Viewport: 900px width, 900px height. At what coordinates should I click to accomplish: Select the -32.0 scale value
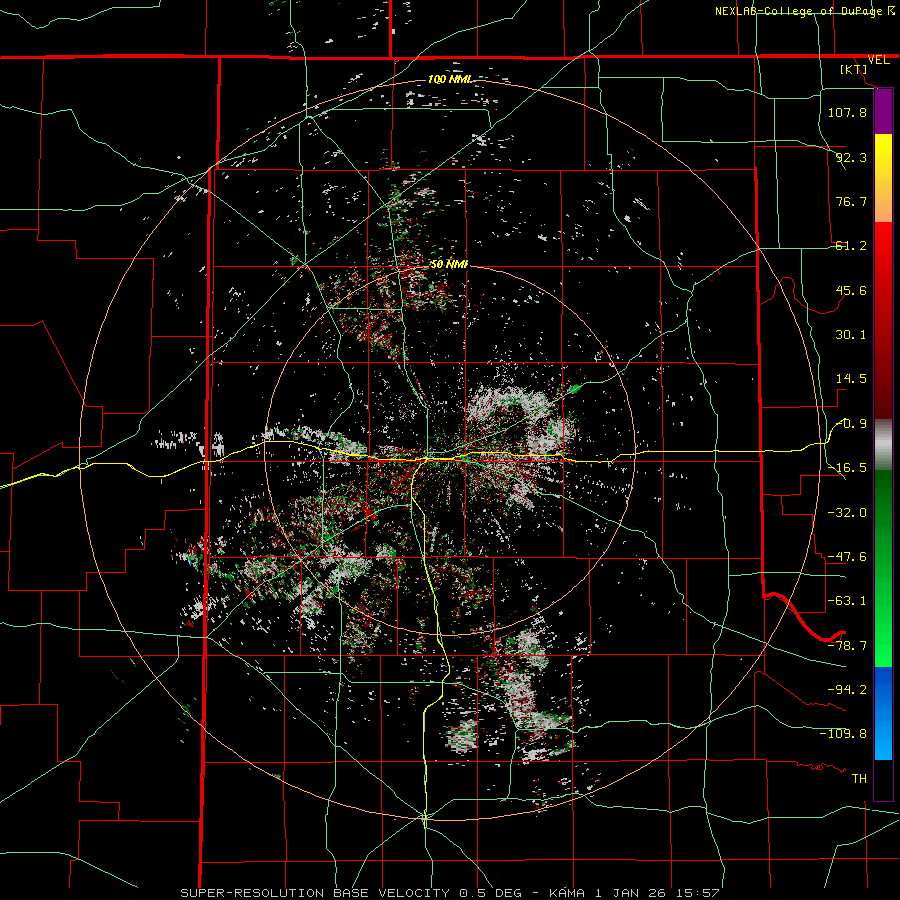point(847,513)
